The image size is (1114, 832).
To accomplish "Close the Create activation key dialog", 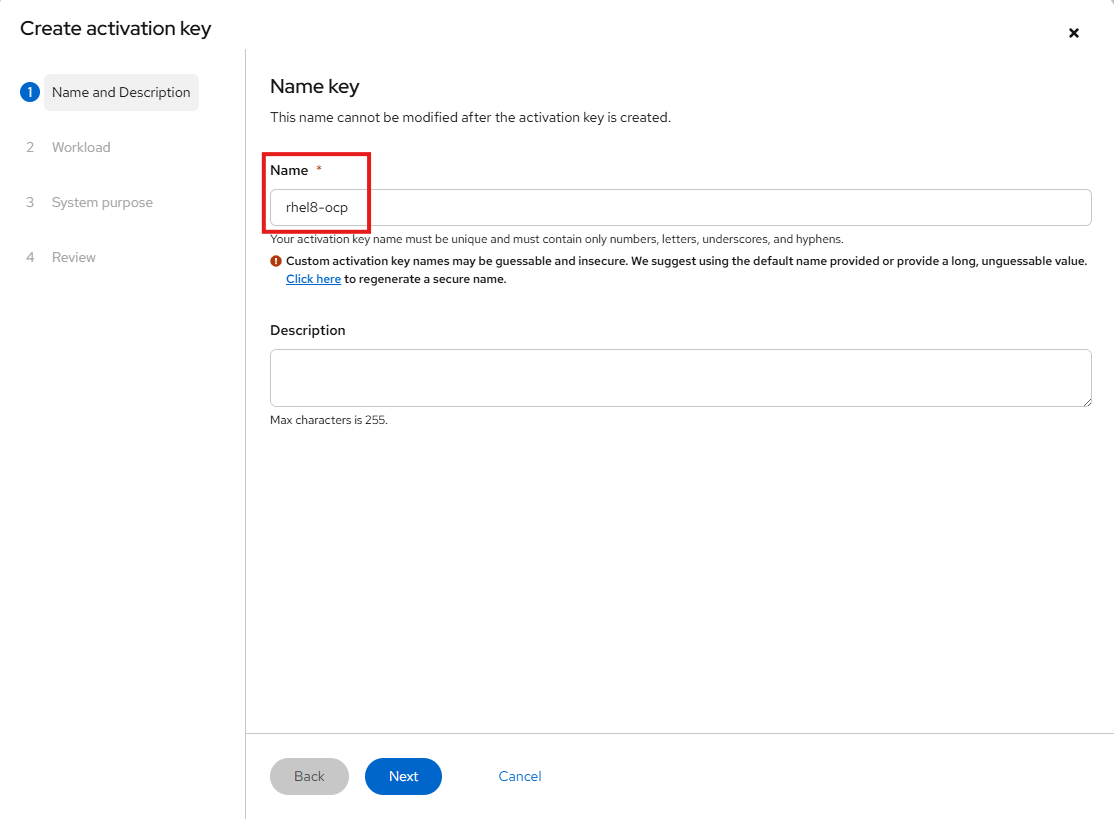I will (1074, 33).
